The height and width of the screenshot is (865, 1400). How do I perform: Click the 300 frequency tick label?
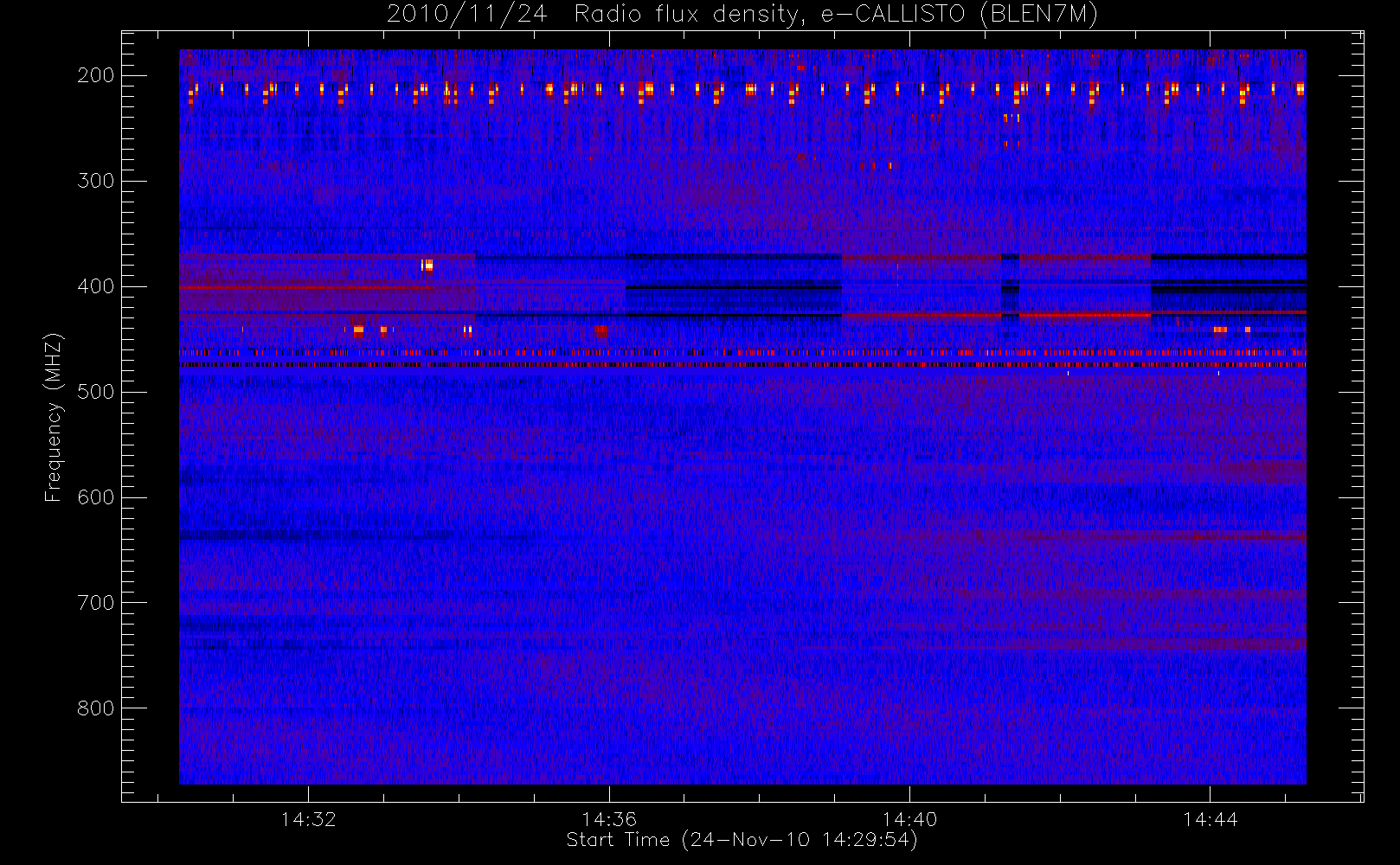(x=95, y=181)
